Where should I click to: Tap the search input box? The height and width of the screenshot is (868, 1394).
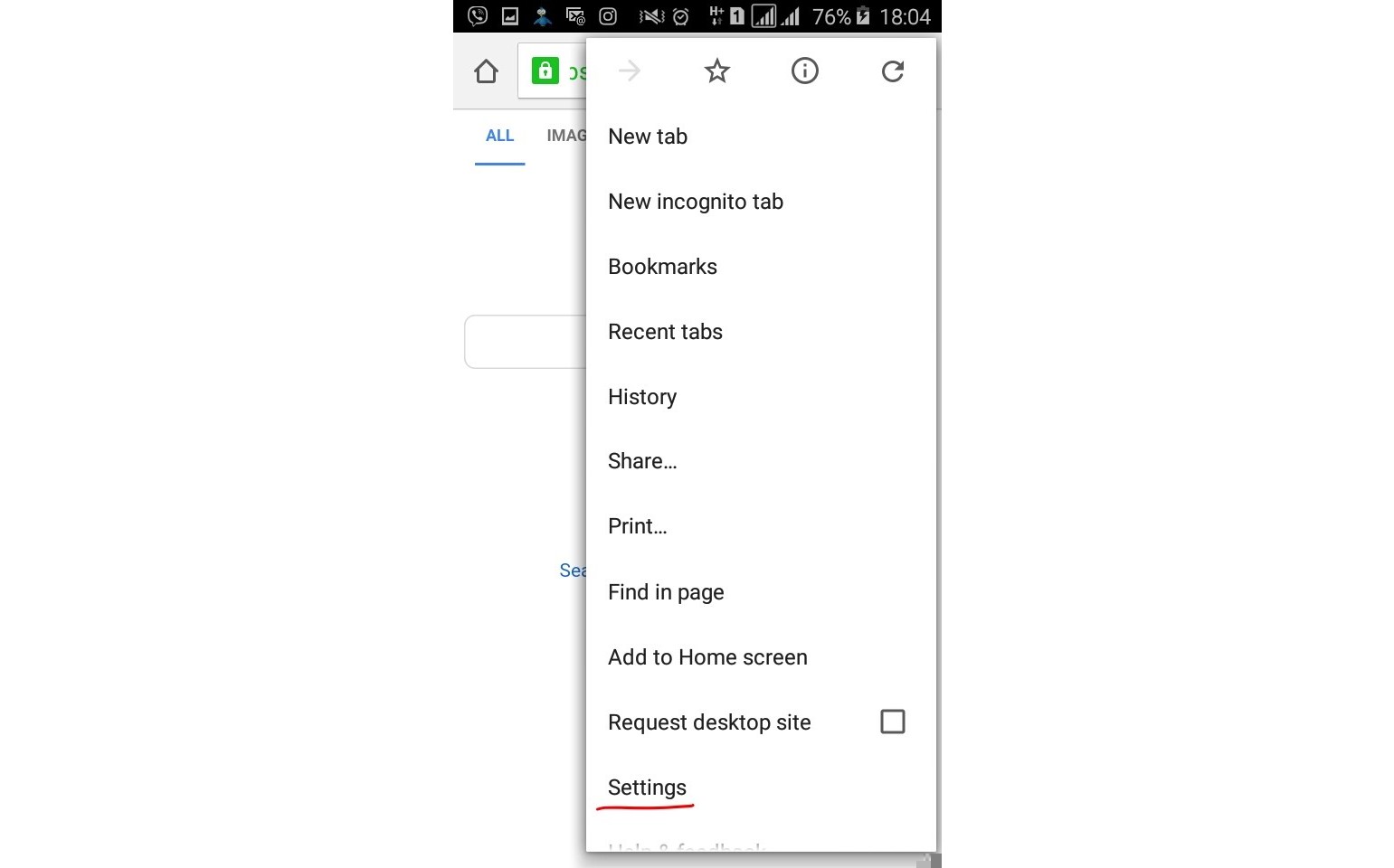[x=526, y=342]
